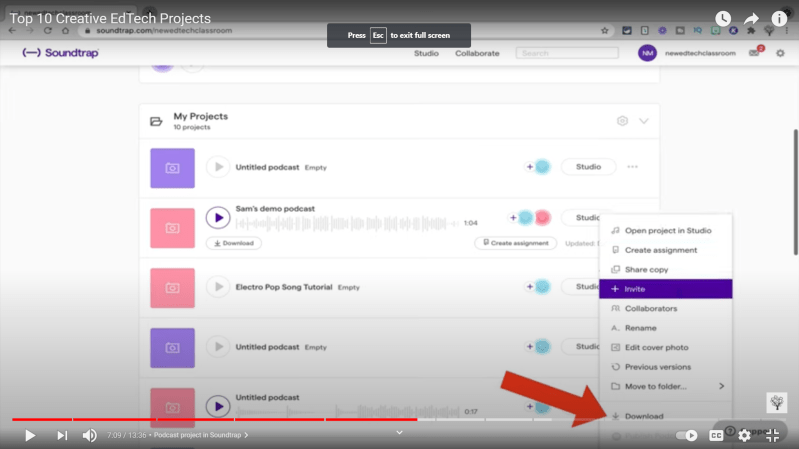Viewport: 799px width, 449px height.
Task: Play Sam's demo podcast
Action: [x=217, y=217]
